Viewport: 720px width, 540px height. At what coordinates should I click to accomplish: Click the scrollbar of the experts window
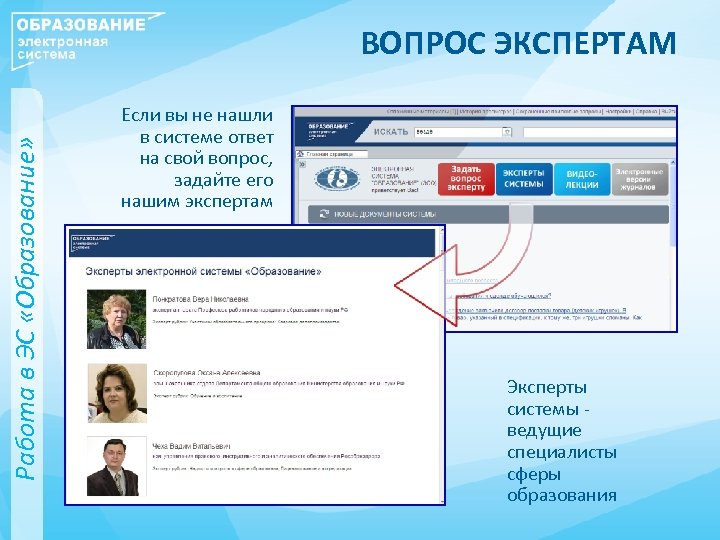click(442, 365)
